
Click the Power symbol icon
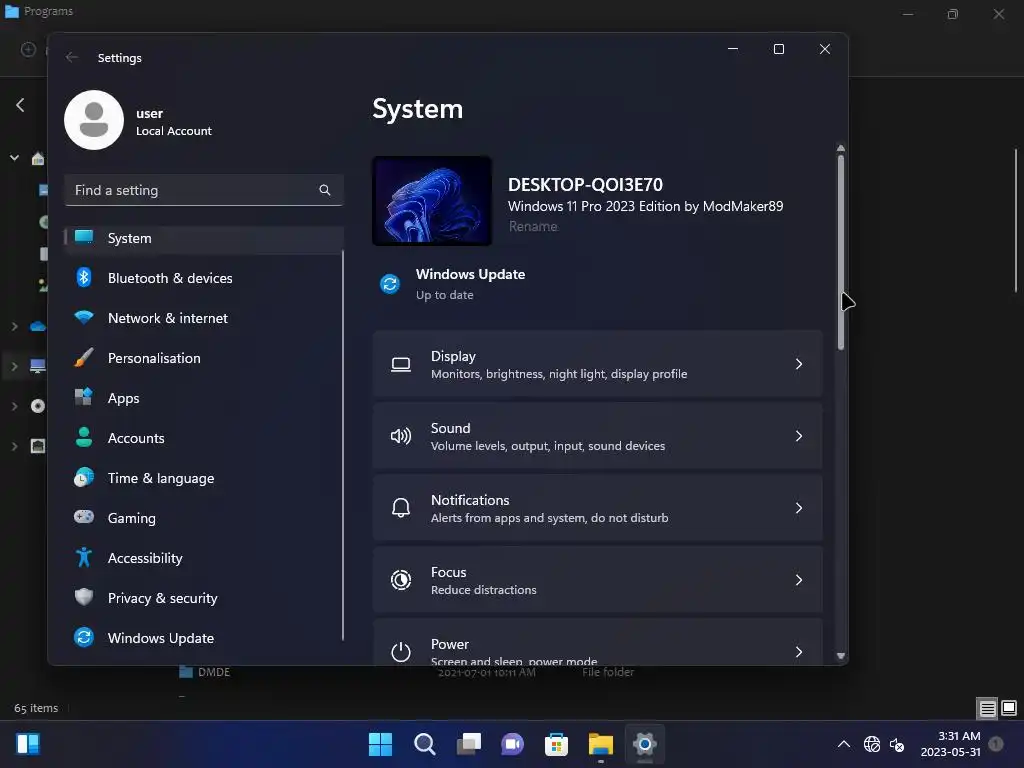[401, 652]
